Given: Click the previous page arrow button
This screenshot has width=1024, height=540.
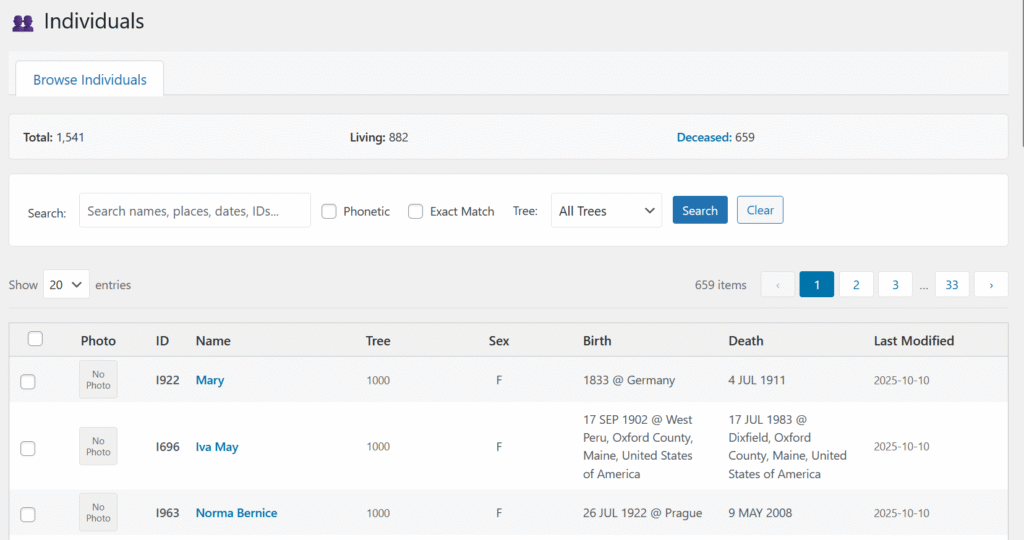Looking at the screenshot, I should point(777,285).
